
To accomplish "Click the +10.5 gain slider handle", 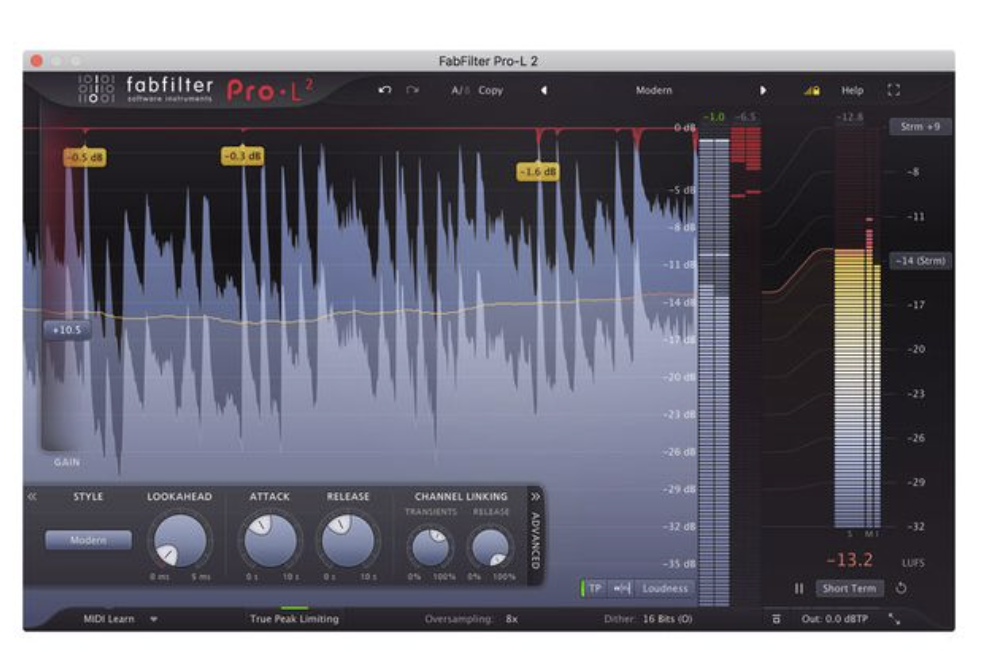I will pyautogui.click(x=67, y=329).
